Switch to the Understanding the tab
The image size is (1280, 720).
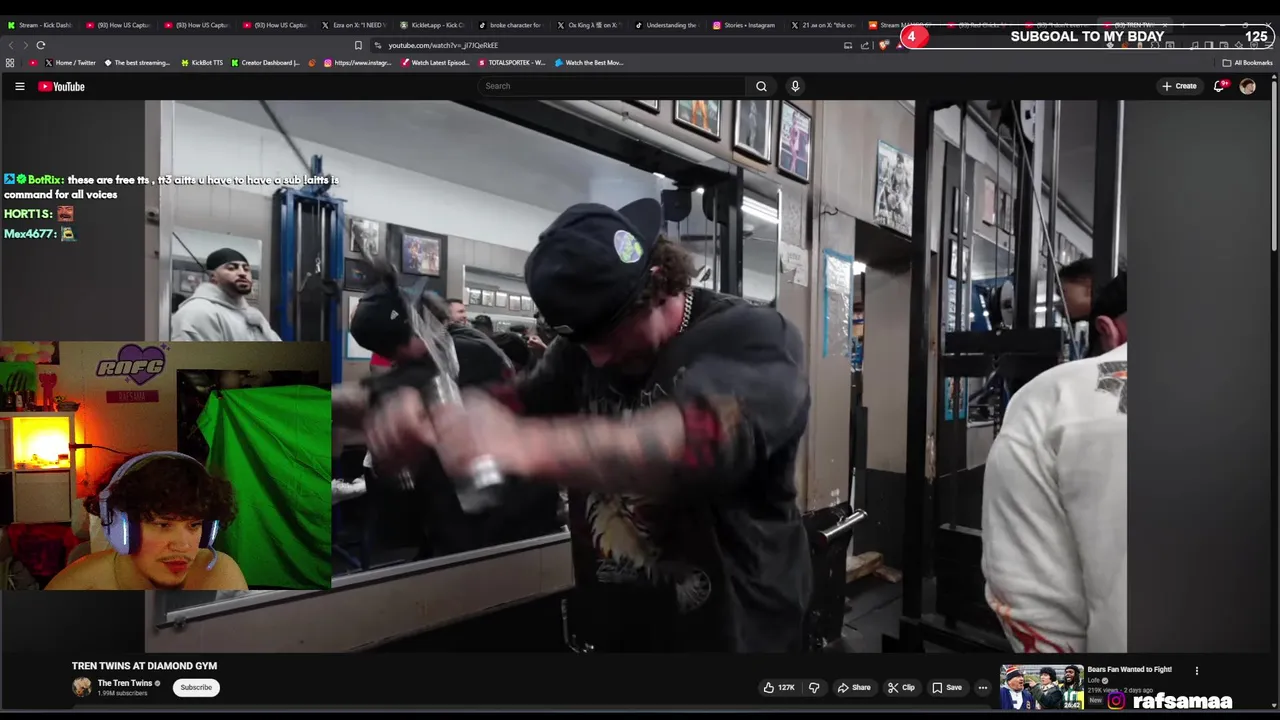670,25
